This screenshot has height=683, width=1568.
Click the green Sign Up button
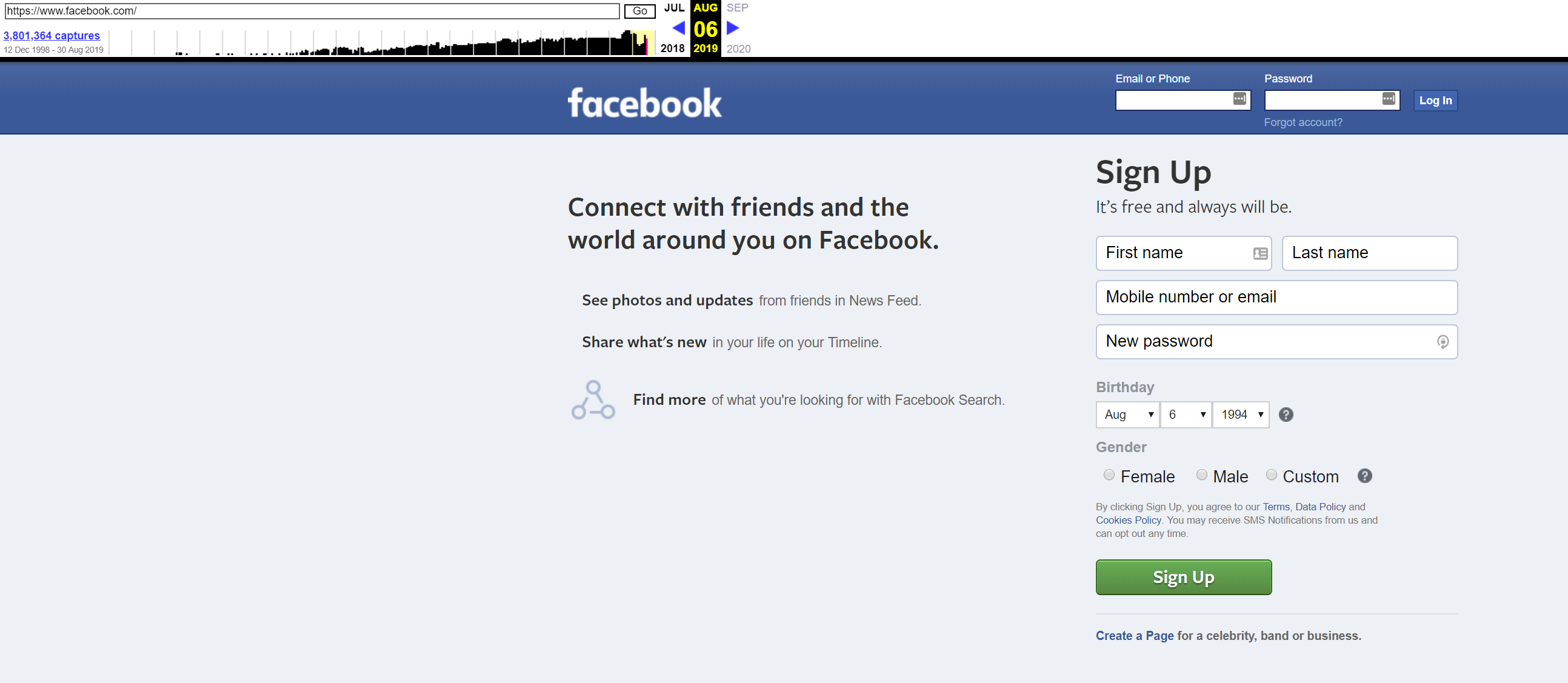click(1183, 577)
